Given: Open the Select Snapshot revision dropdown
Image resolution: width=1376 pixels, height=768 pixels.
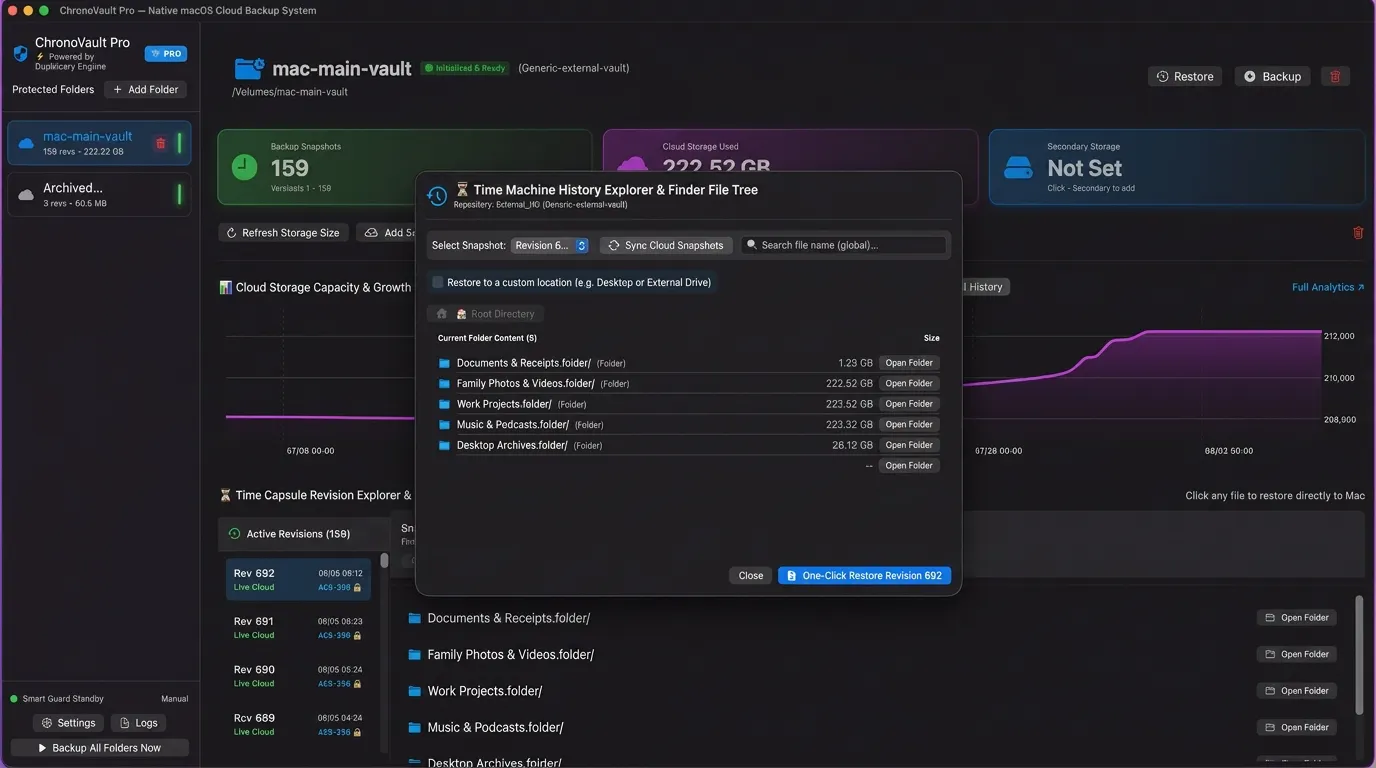Looking at the screenshot, I should pyautogui.click(x=550, y=245).
